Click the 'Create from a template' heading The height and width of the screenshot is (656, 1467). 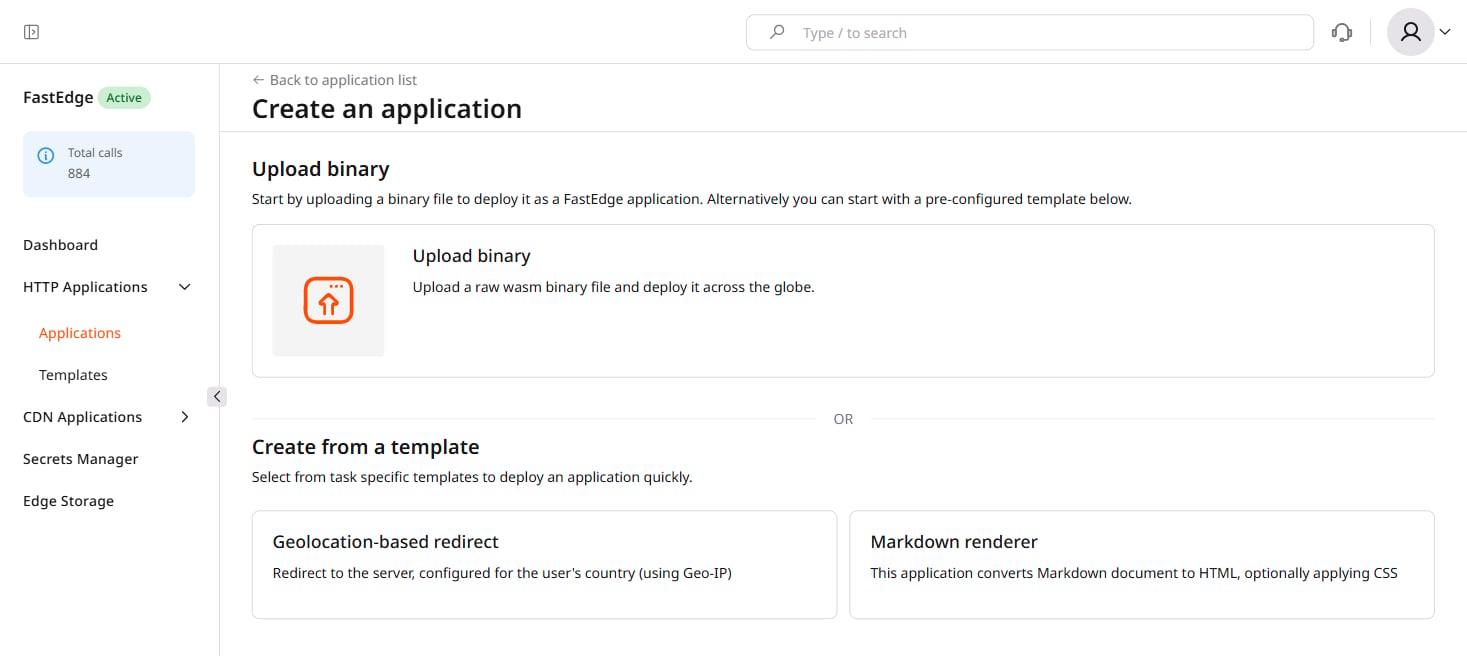click(x=366, y=447)
